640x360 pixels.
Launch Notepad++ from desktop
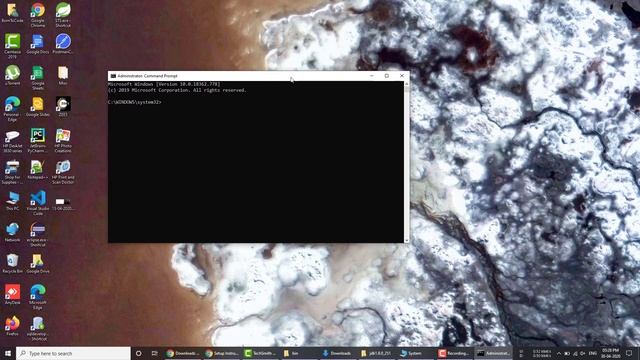pyautogui.click(x=38, y=169)
